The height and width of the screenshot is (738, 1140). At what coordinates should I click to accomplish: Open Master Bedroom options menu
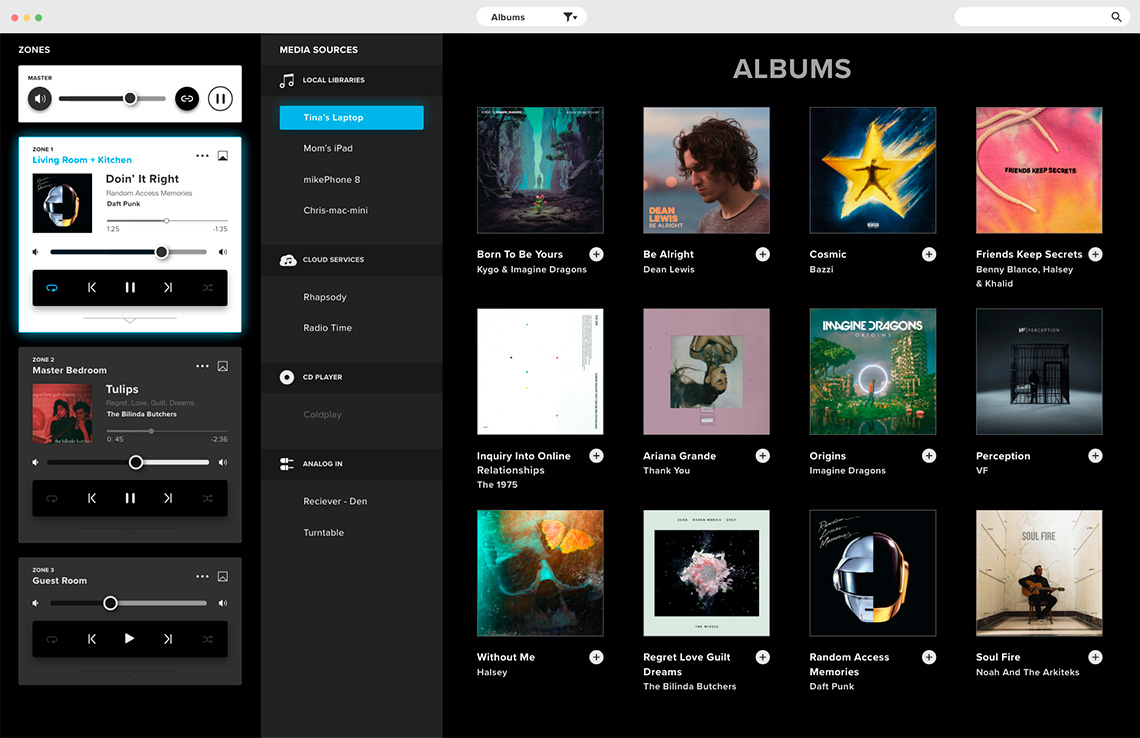coord(202,366)
